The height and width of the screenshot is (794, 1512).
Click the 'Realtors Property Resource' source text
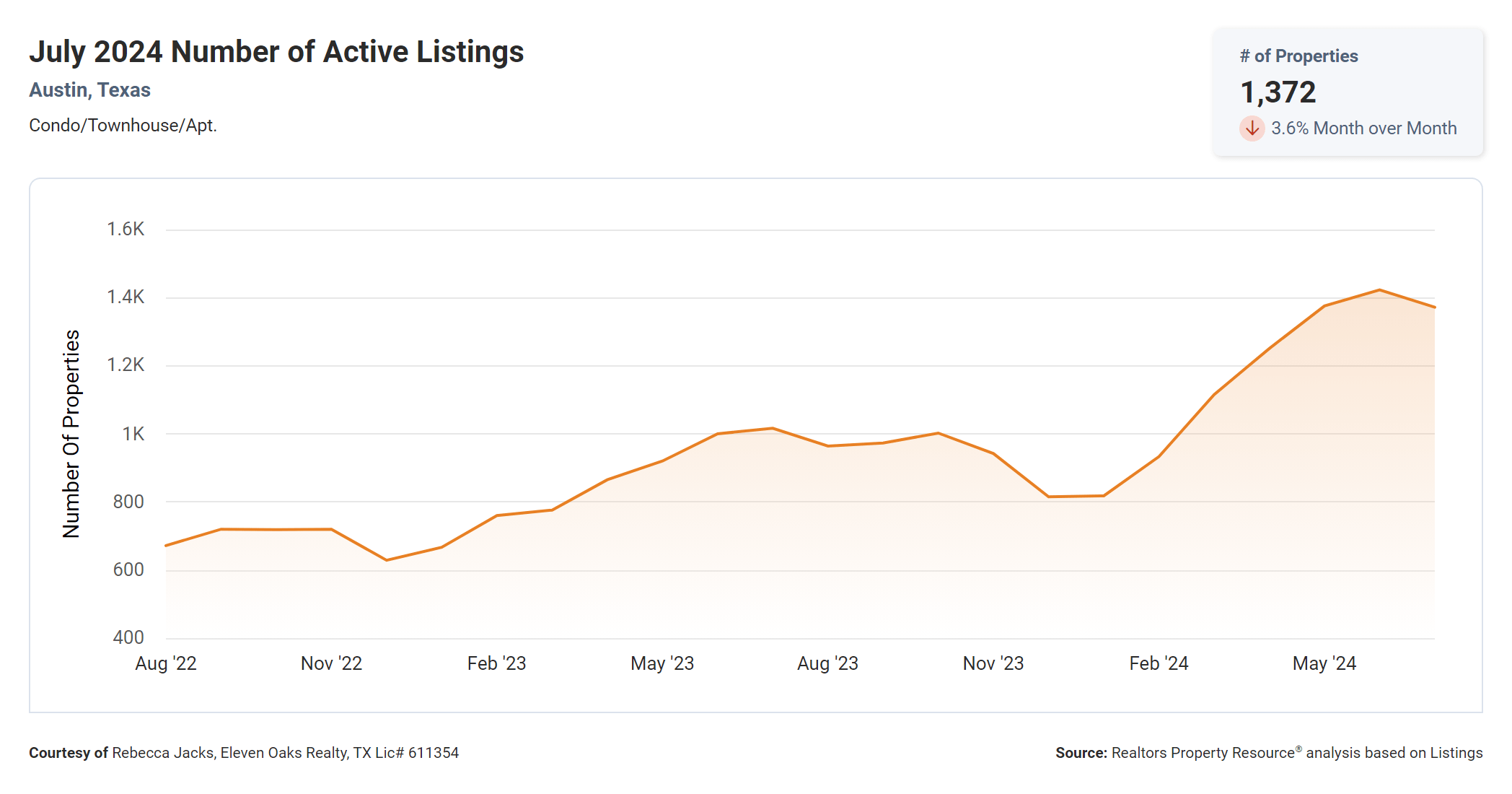click(x=1203, y=753)
